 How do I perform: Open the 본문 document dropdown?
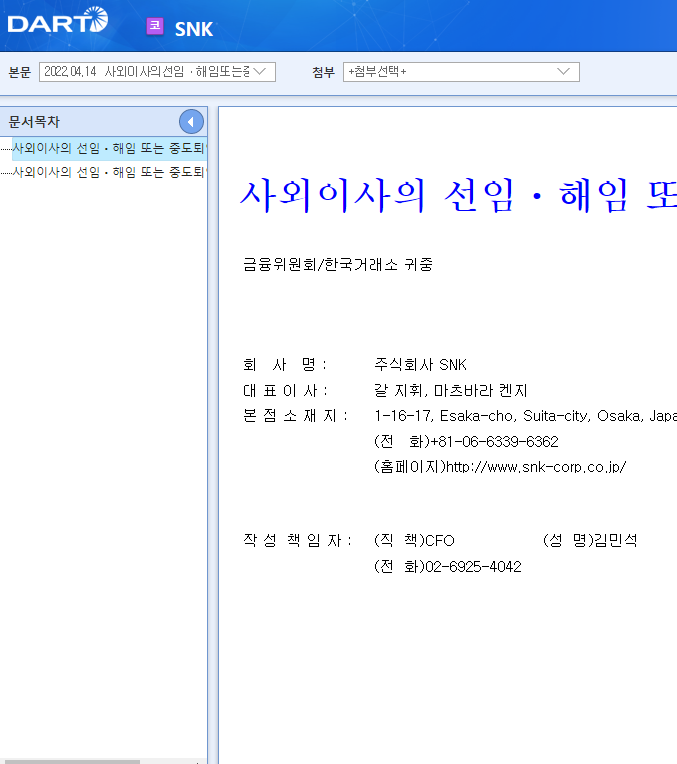[x=157, y=72]
